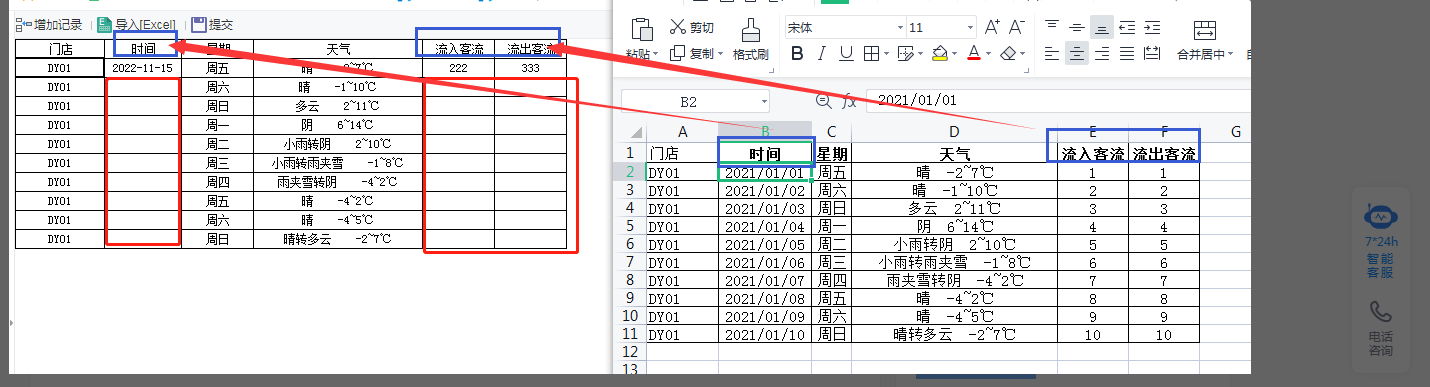Click the fx insert function icon
Image resolution: width=1430 pixels, height=387 pixels.
click(849, 101)
